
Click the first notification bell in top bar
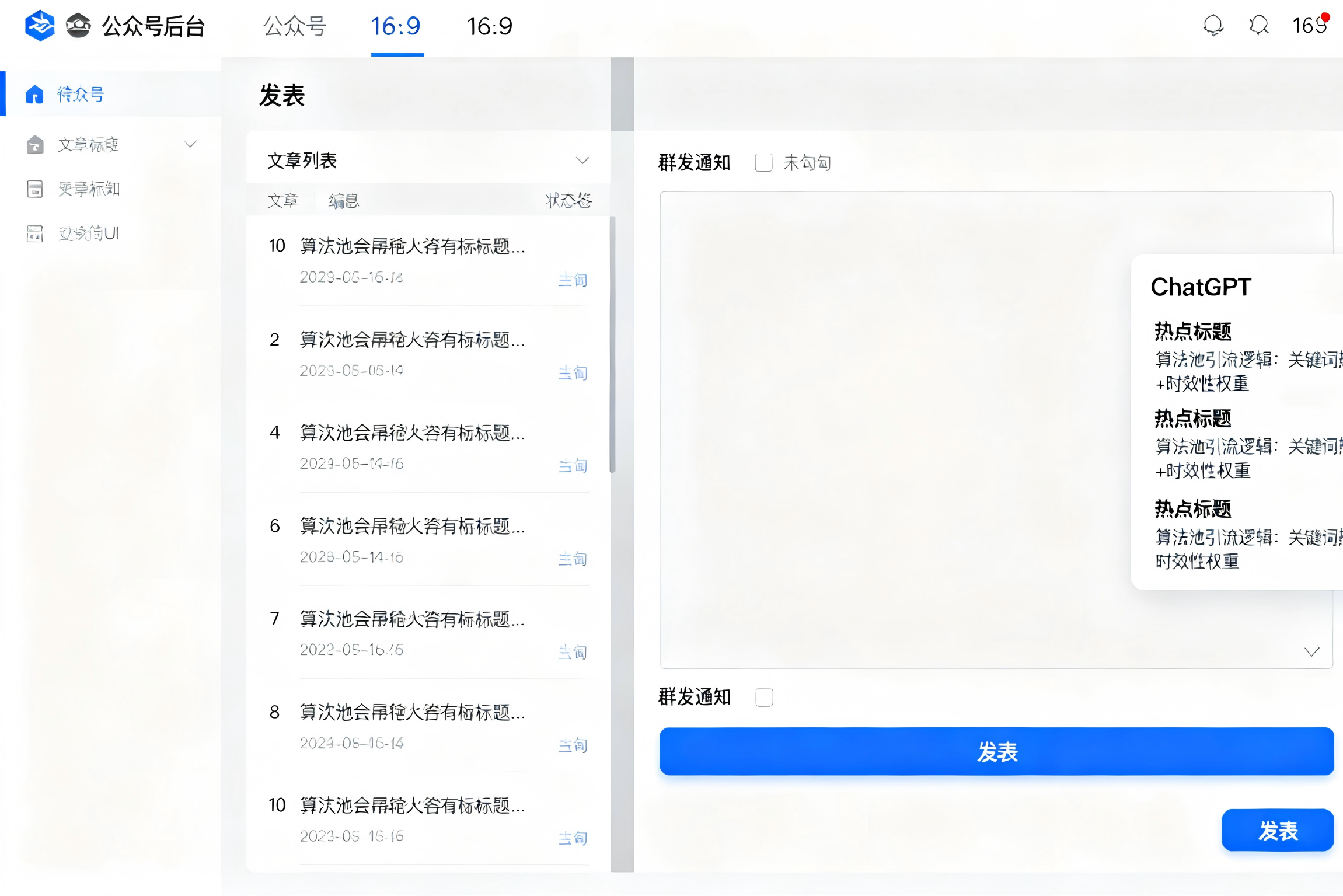[x=1213, y=26]
